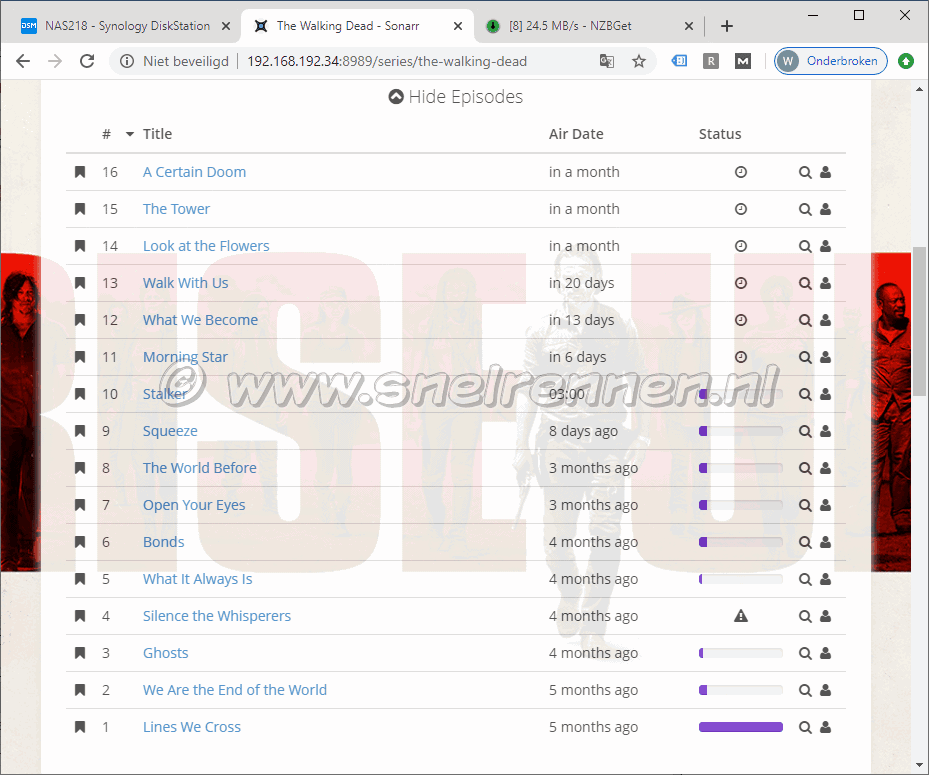
Task: Open a new browser tab
Action: tap(727, 26)
